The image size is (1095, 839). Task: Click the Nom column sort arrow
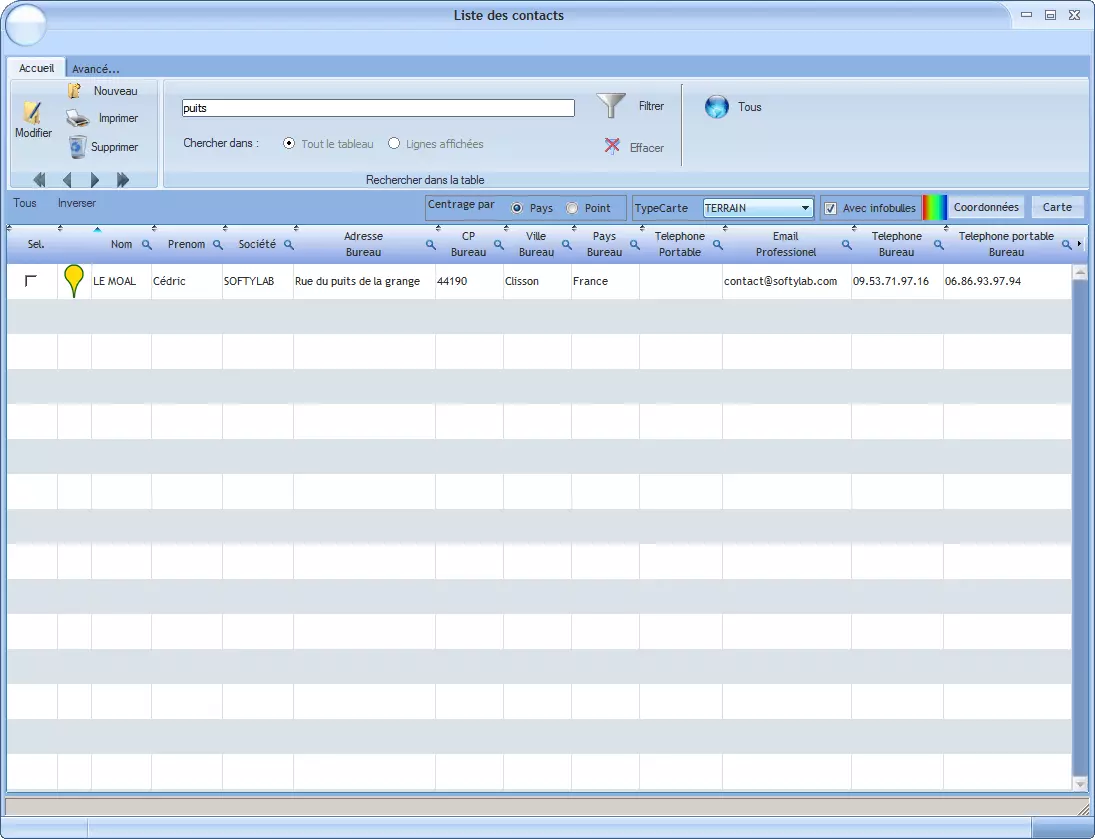97,229
